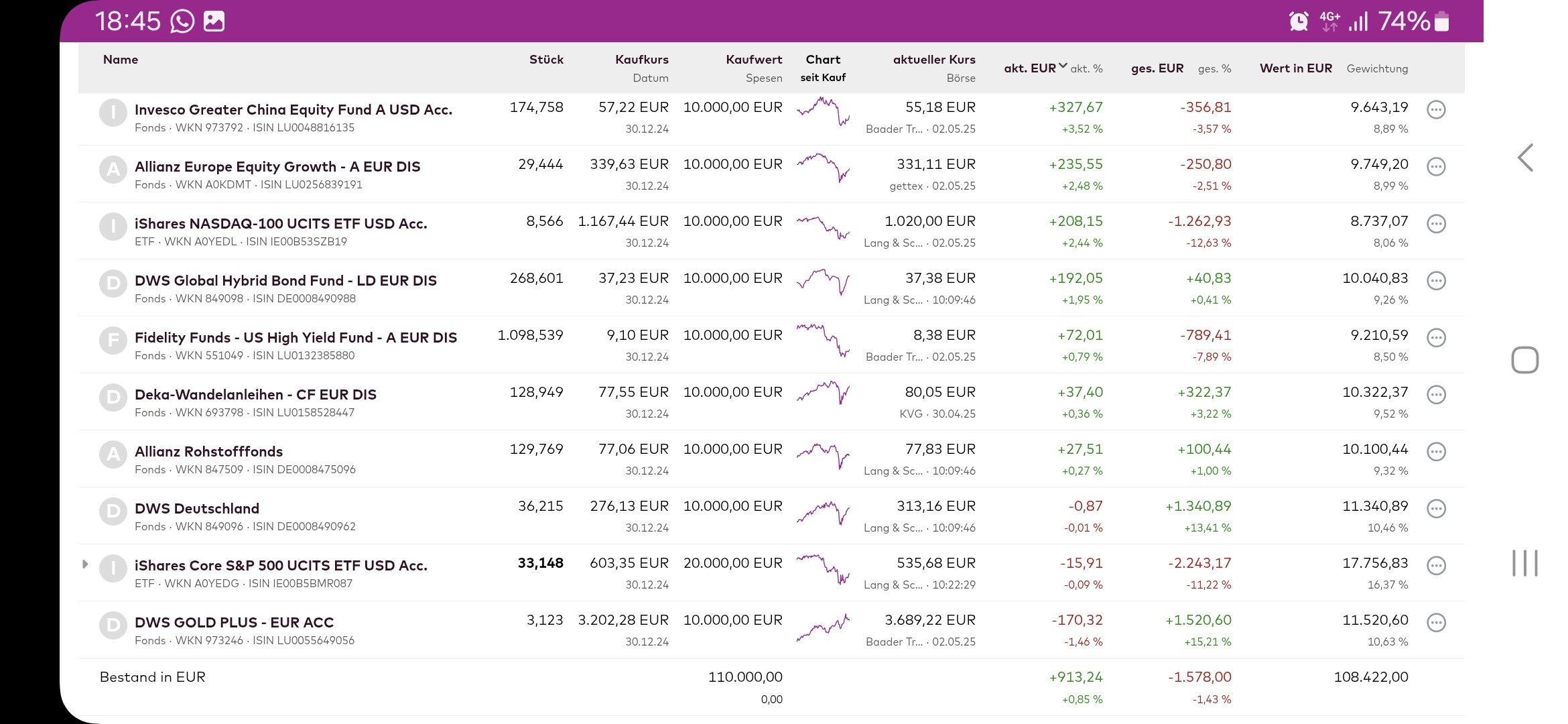This screenshot has height=724, width=1568.
Task: Open the DWS GOLD PLUS mini chart
Action: (x=823, y=627)
